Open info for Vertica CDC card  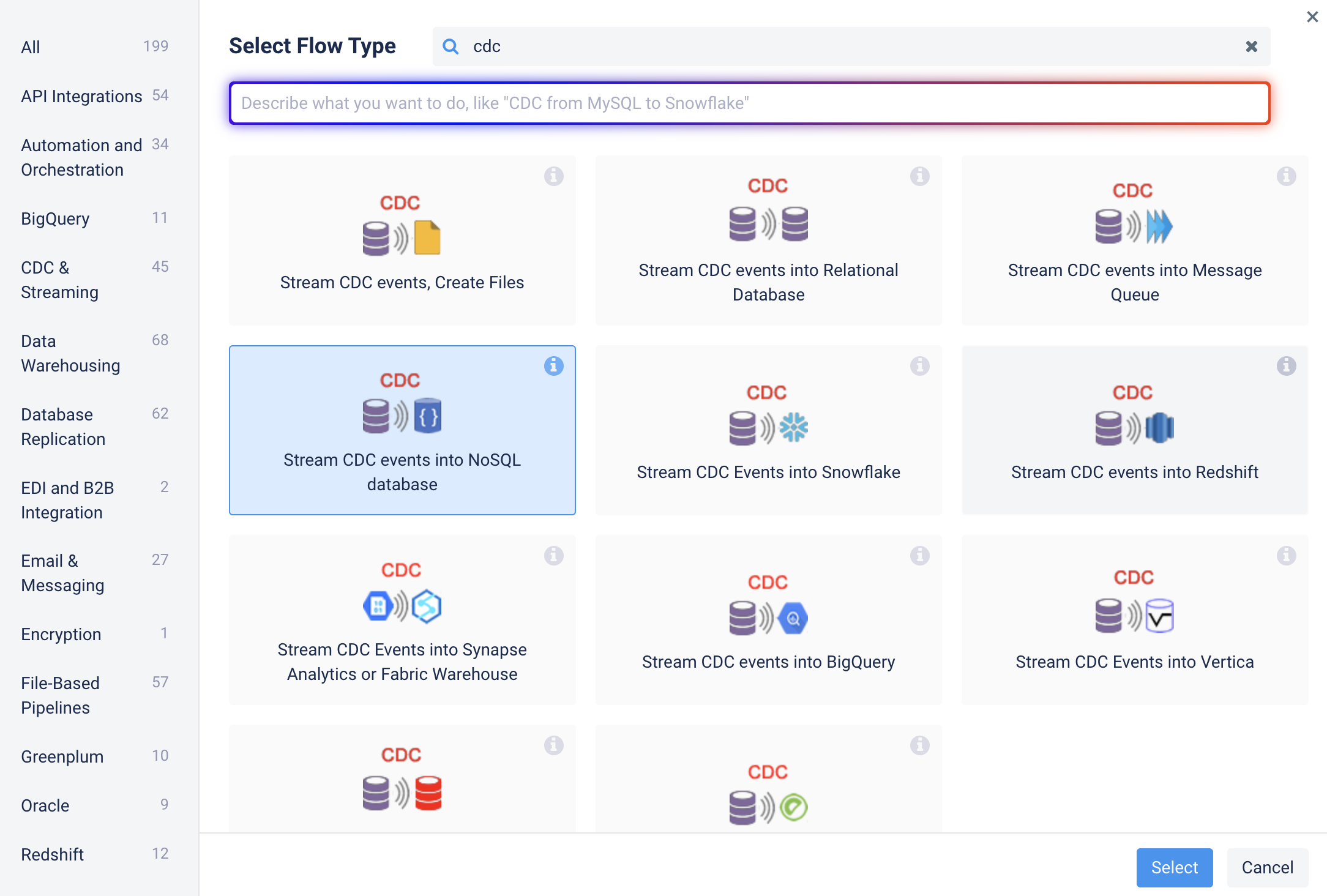pyautogui.click(x=1286, y=556)
